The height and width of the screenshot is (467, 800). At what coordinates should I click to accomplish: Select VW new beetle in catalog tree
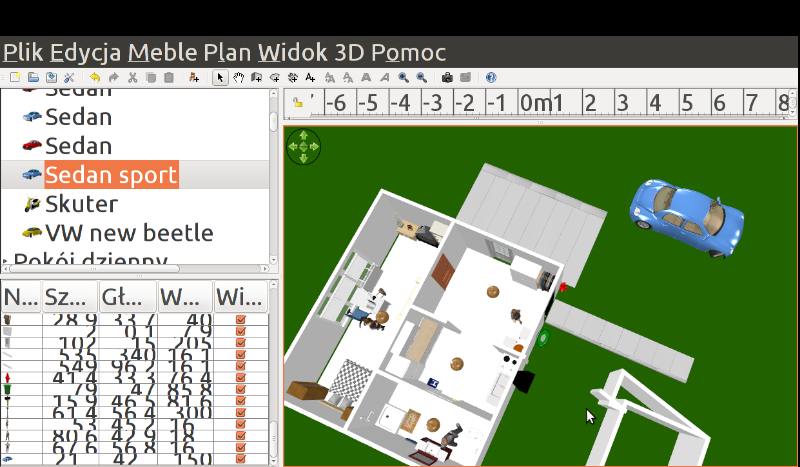(129, 233)
